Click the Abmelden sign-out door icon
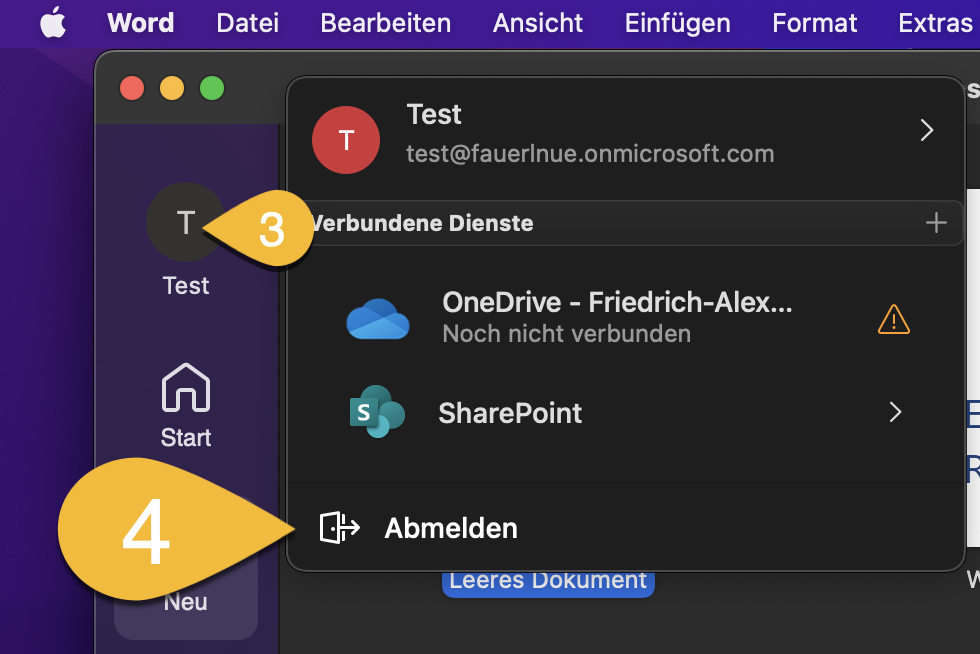 [338, 528]
